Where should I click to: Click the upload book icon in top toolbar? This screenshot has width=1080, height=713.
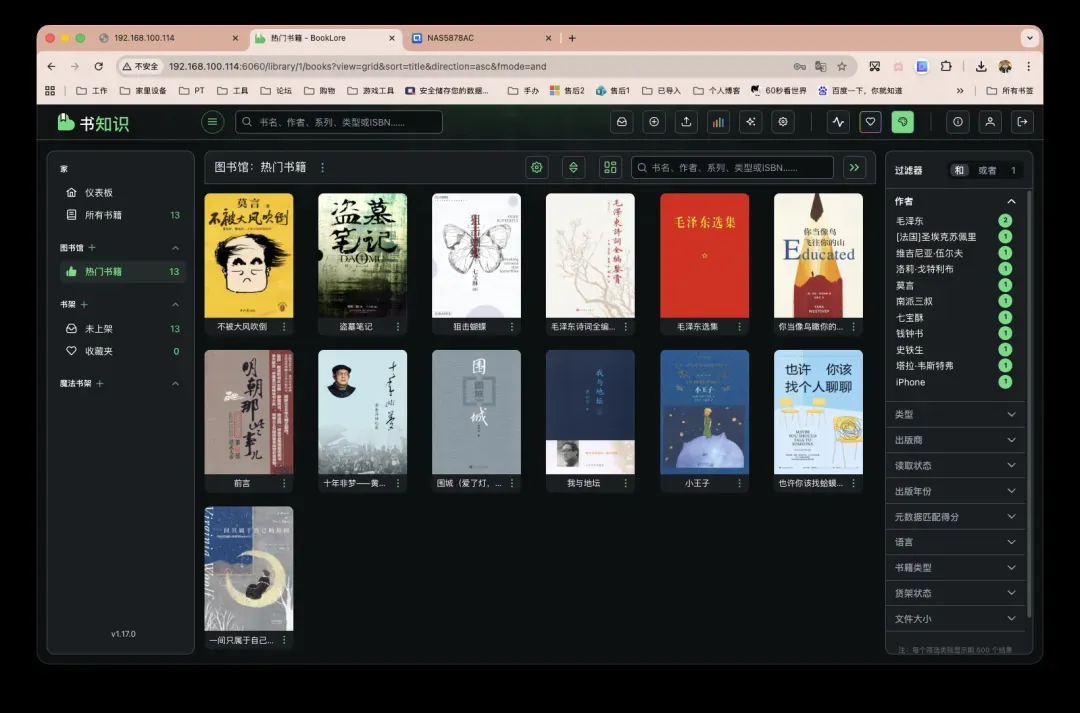[686, 122]
